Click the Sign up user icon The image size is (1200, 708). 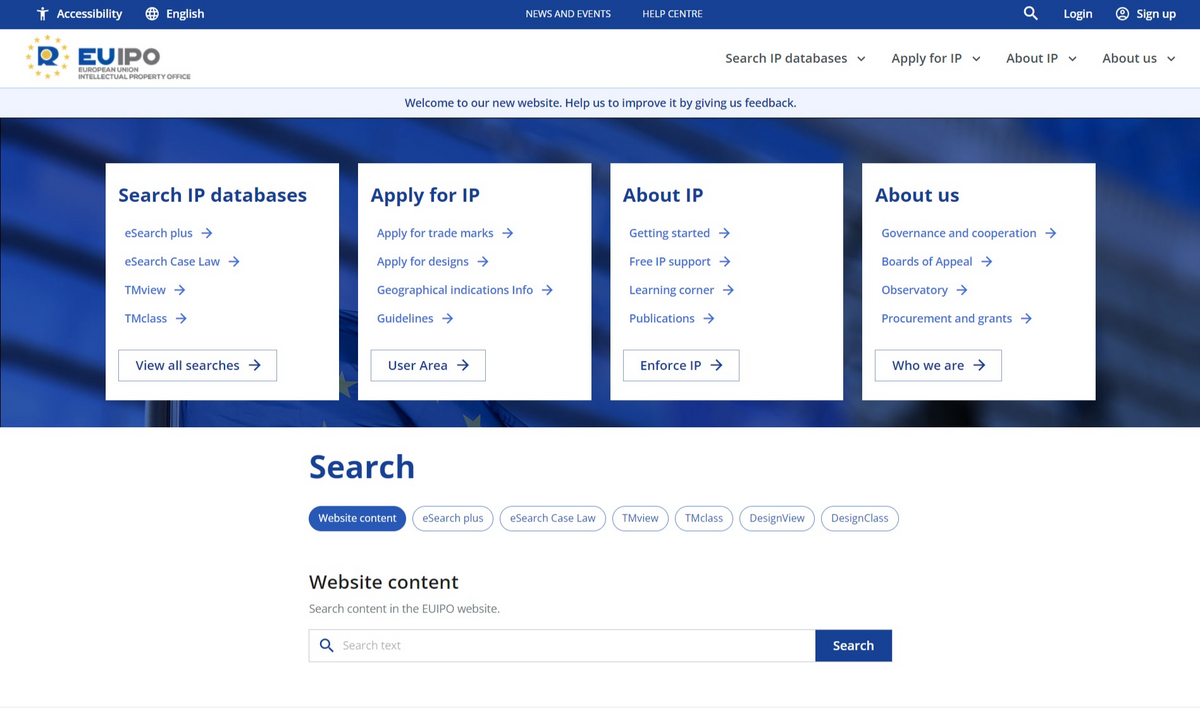(x=1122, y=14)
